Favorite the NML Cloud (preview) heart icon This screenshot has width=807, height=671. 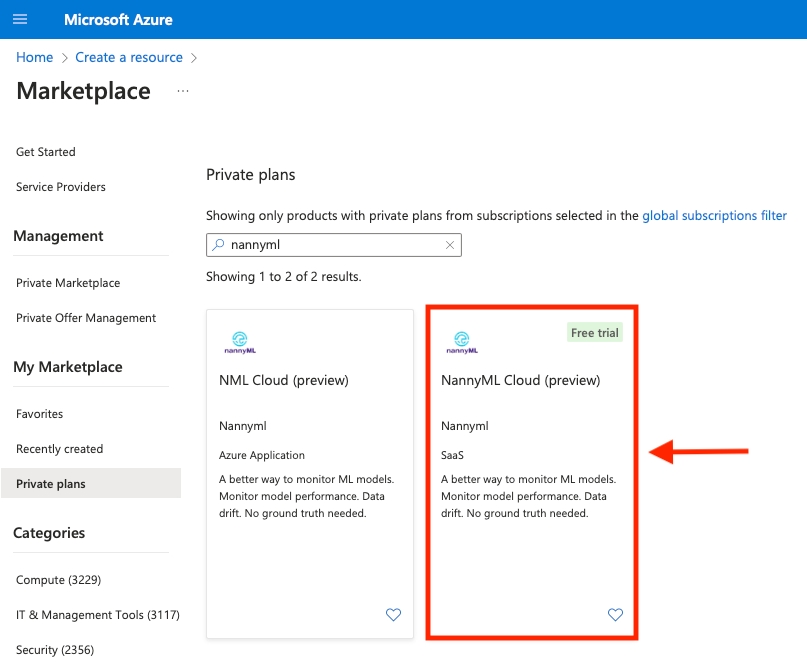(393, 615)
